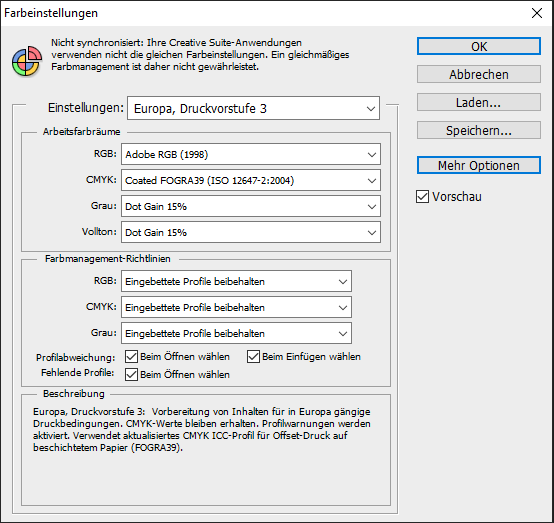
Task: Click the Einstellungen label
Action: click(x=86, y=107)
